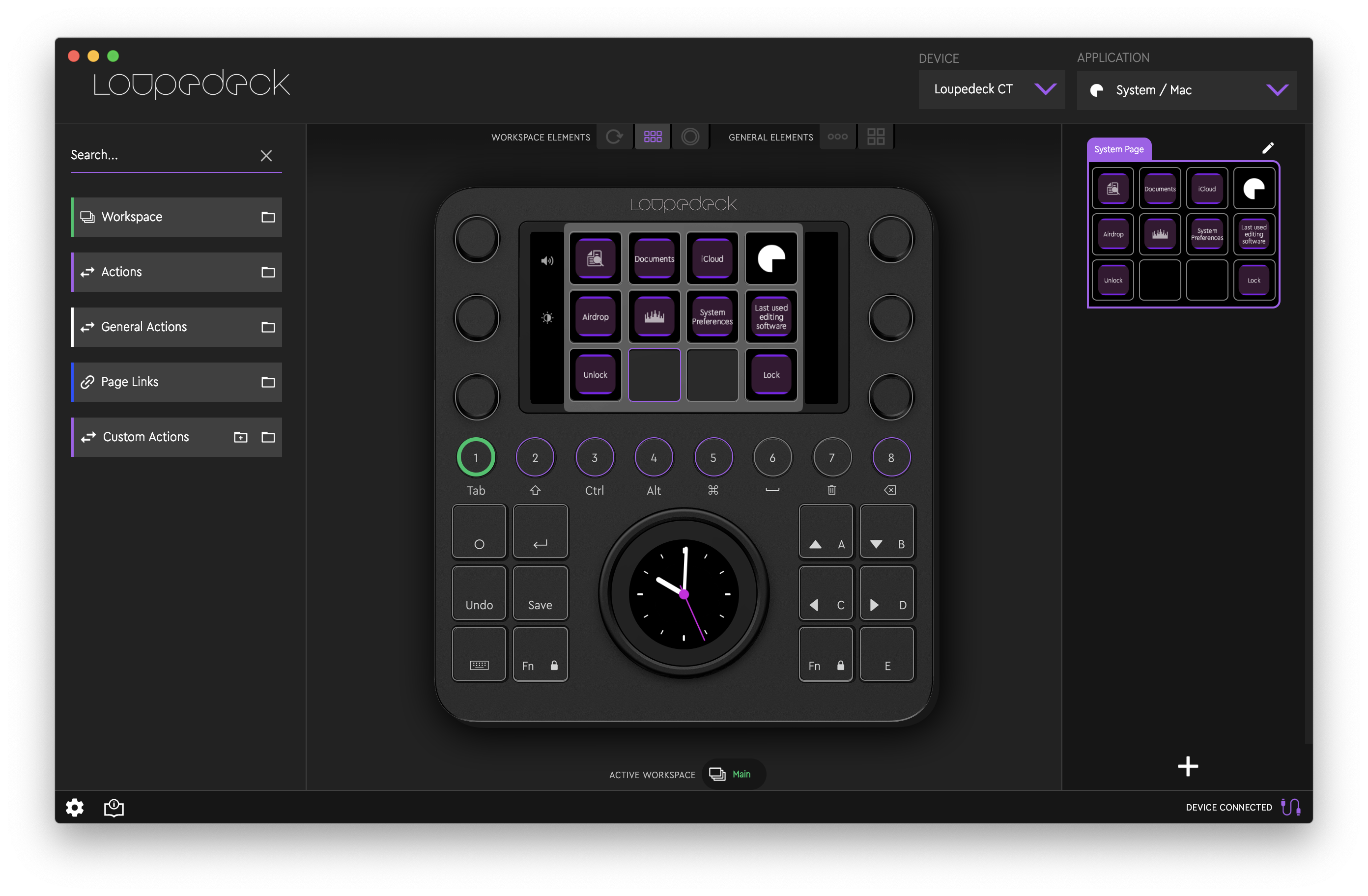Viewport: 1368px width, 896px height.
Task: Click the round buttons general elements icon
Action: pyautogui.click(x=837, y=137)
